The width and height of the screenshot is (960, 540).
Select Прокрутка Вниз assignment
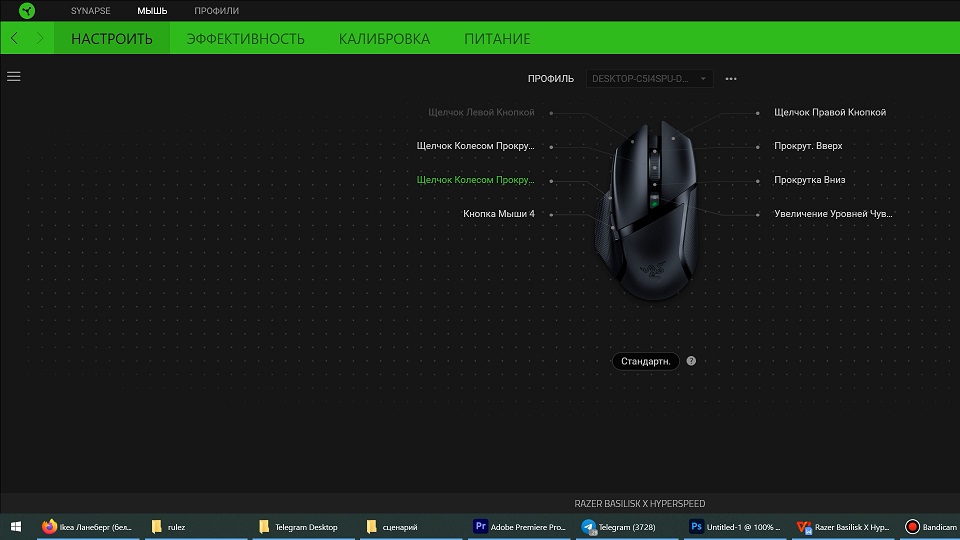[809, 179]
